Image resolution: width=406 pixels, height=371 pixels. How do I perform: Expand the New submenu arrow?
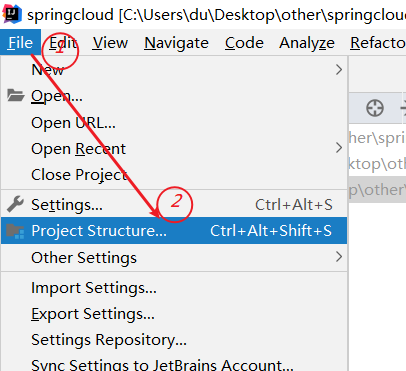click(339, 70)
